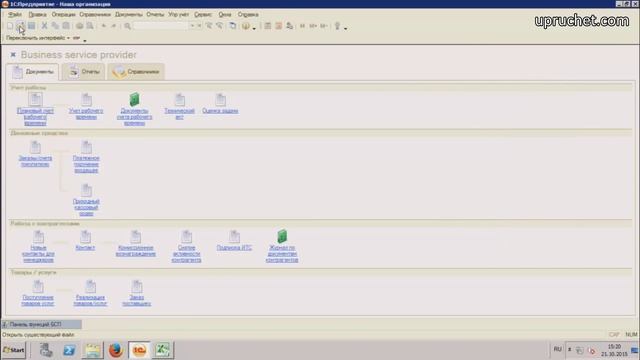The image size is (640, 360).
Task: Open Реализация товаров услуг link
Action: [x=90, y=301]
